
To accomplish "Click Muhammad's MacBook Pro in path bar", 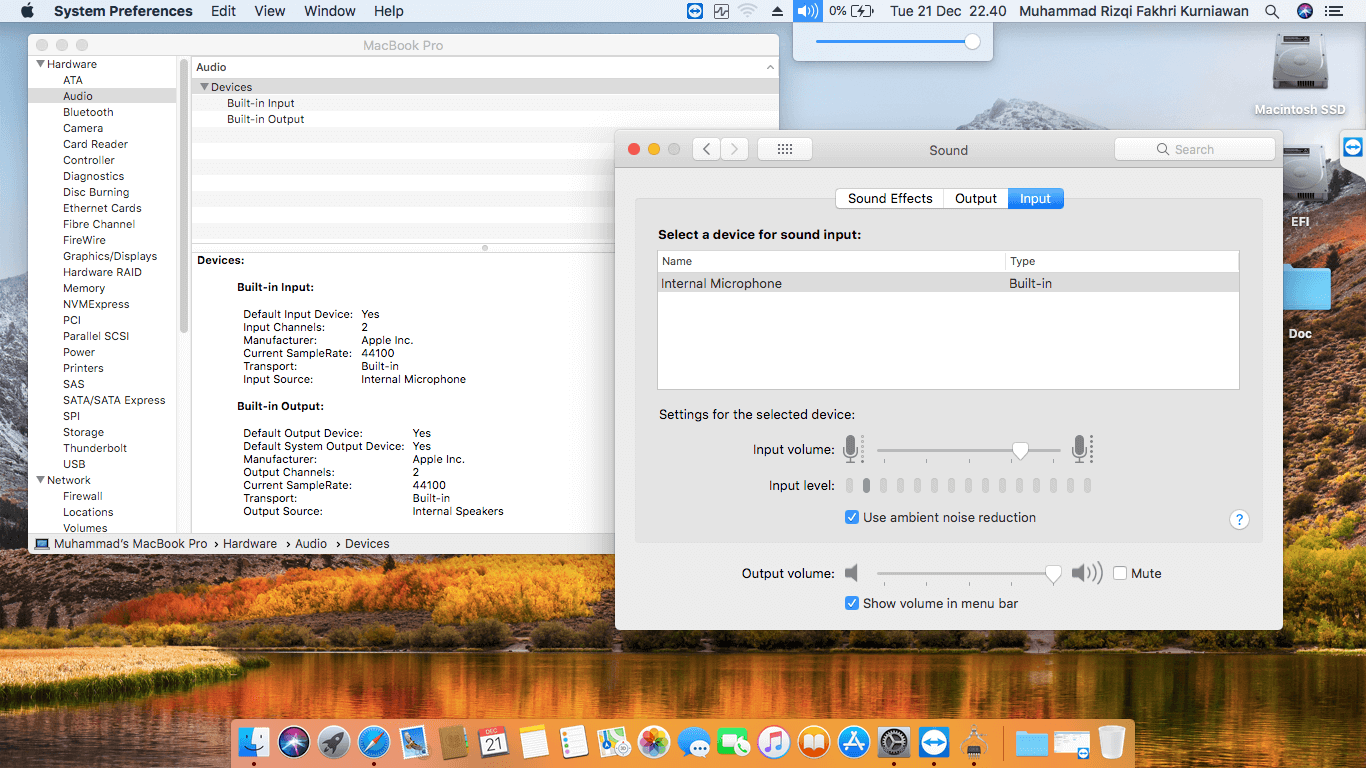I will 130,544.
